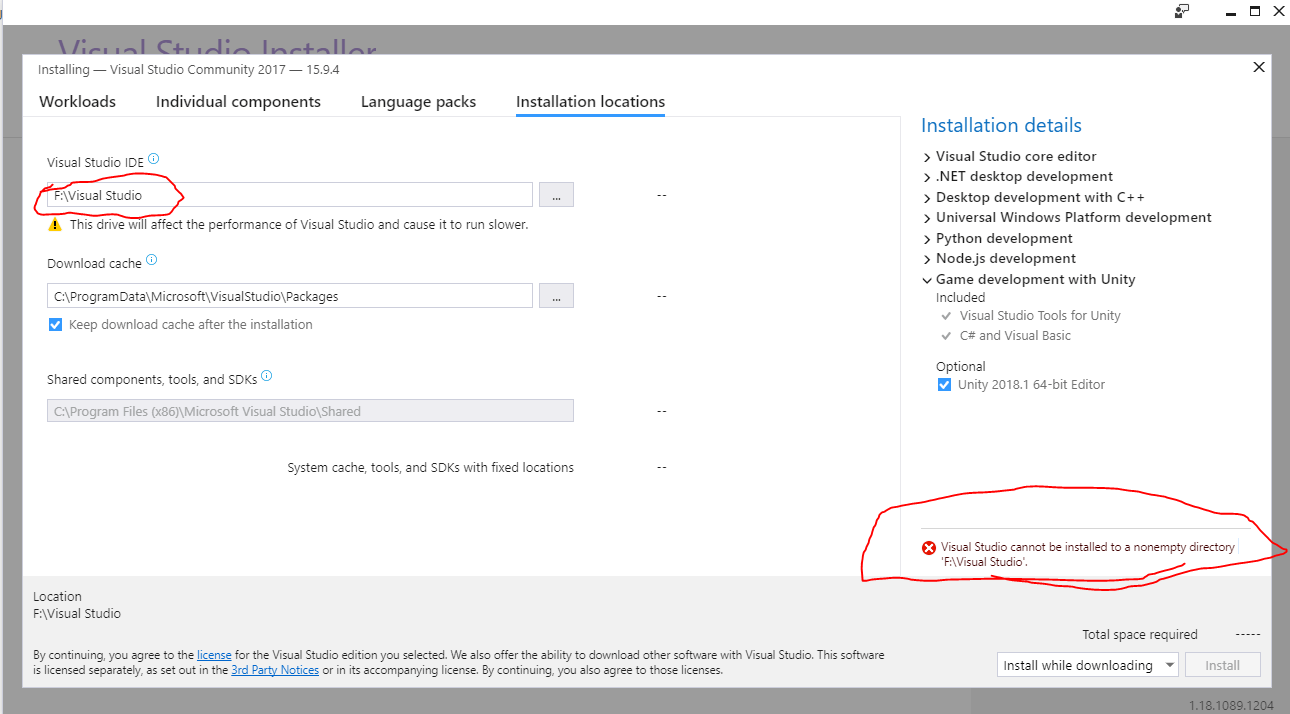Uncheck Keep download cache after the installation
This screenshot has height=714, width=1290.
click(55, 324)
